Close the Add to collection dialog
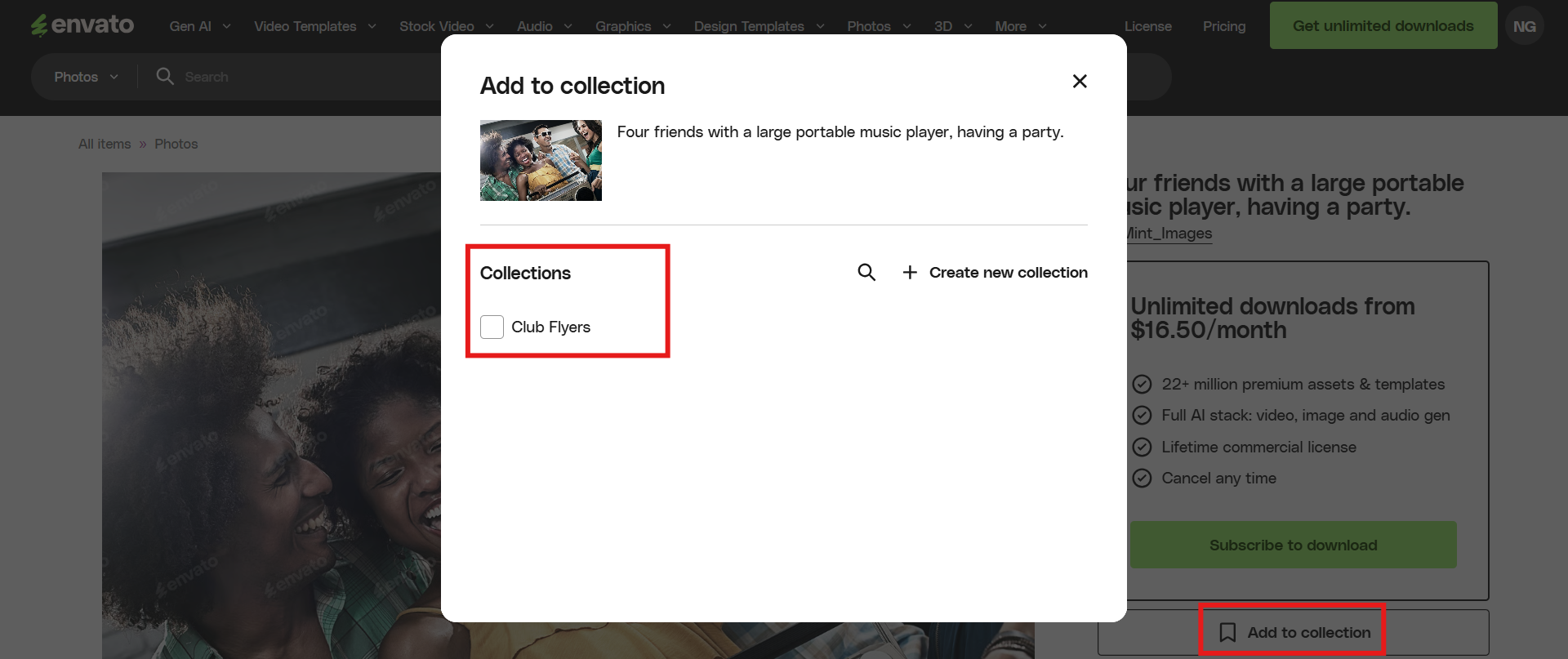The width and height of the screenshot is (1568, 659). 1080,81
